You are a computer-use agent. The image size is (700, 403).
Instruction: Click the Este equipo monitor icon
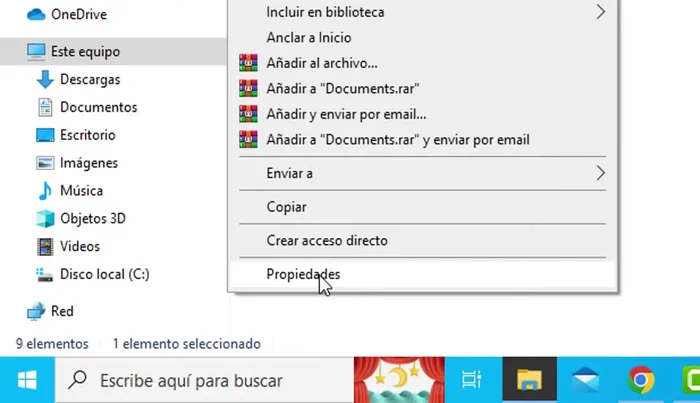[x=36, y=51]
